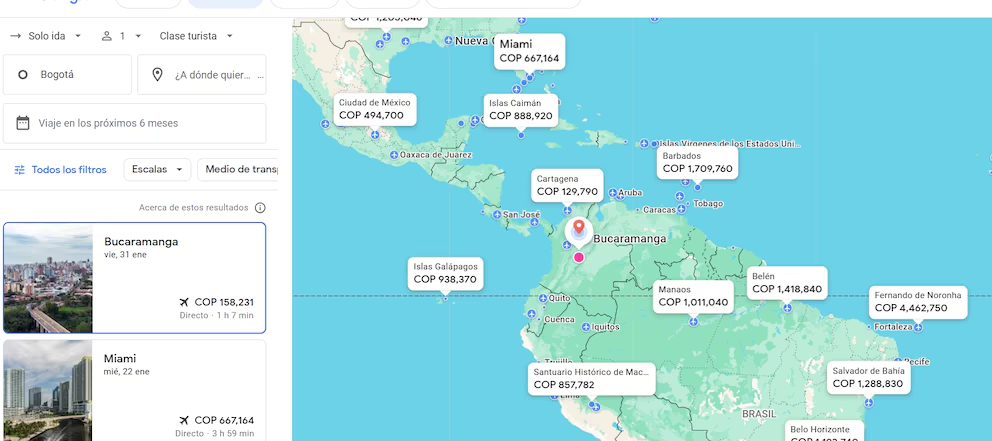This screenshot has width=992, height=441.
Task: Click the filter sliders icon in Todos los filtros
Action: click(x=20, y=170)
